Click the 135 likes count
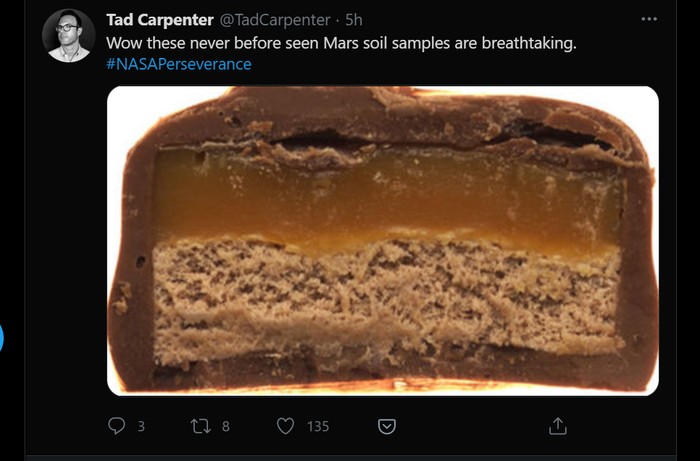This screenshot has width=700, height=461. click(x=318, y=426)
